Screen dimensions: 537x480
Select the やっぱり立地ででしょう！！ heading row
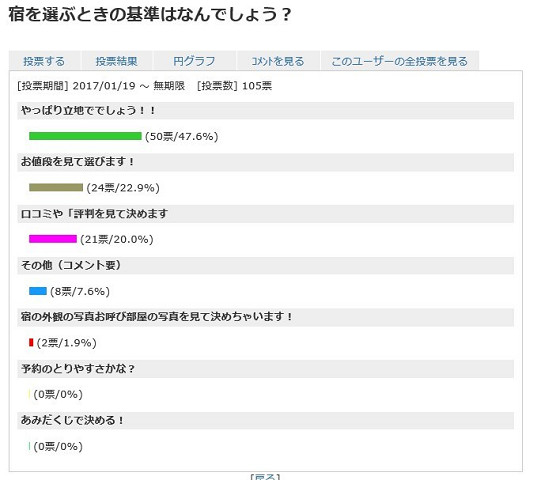(x=265, y=111)
